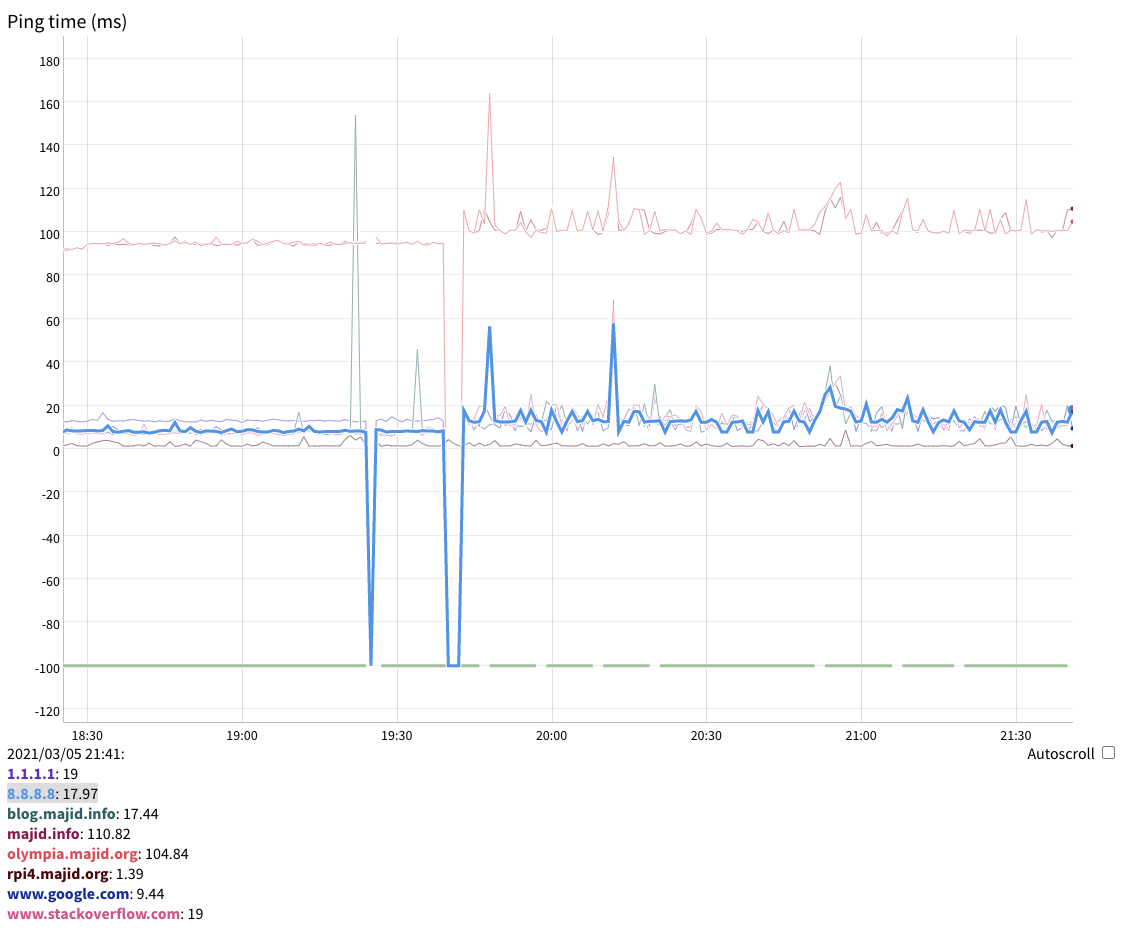This screenshot has height=930, width=1123.
Task: Select blog.majid.info in the legend
Action: [x=61, y=814]
